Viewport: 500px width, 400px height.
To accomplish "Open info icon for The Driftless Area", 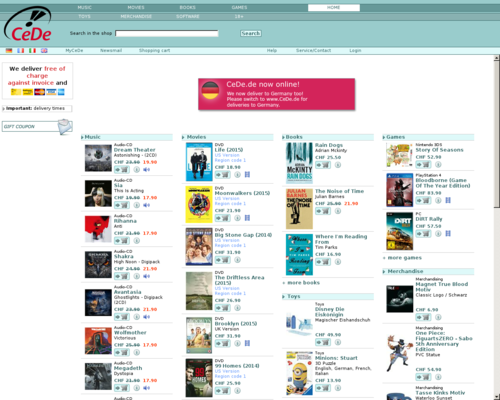I will tap(237, 308).
